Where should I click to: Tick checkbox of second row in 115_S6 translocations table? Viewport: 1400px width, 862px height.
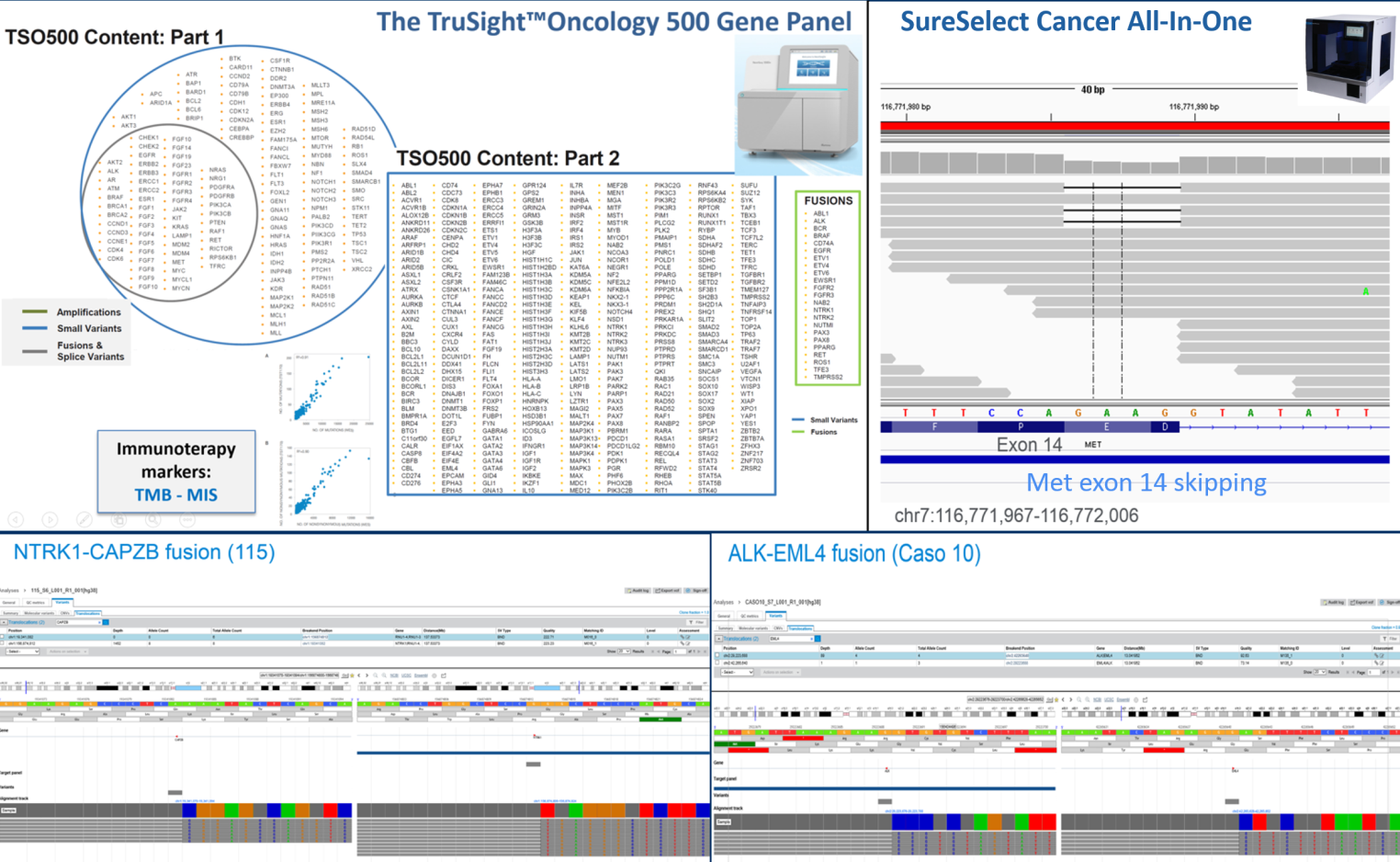pyautogui.click(x=2, y=643)
